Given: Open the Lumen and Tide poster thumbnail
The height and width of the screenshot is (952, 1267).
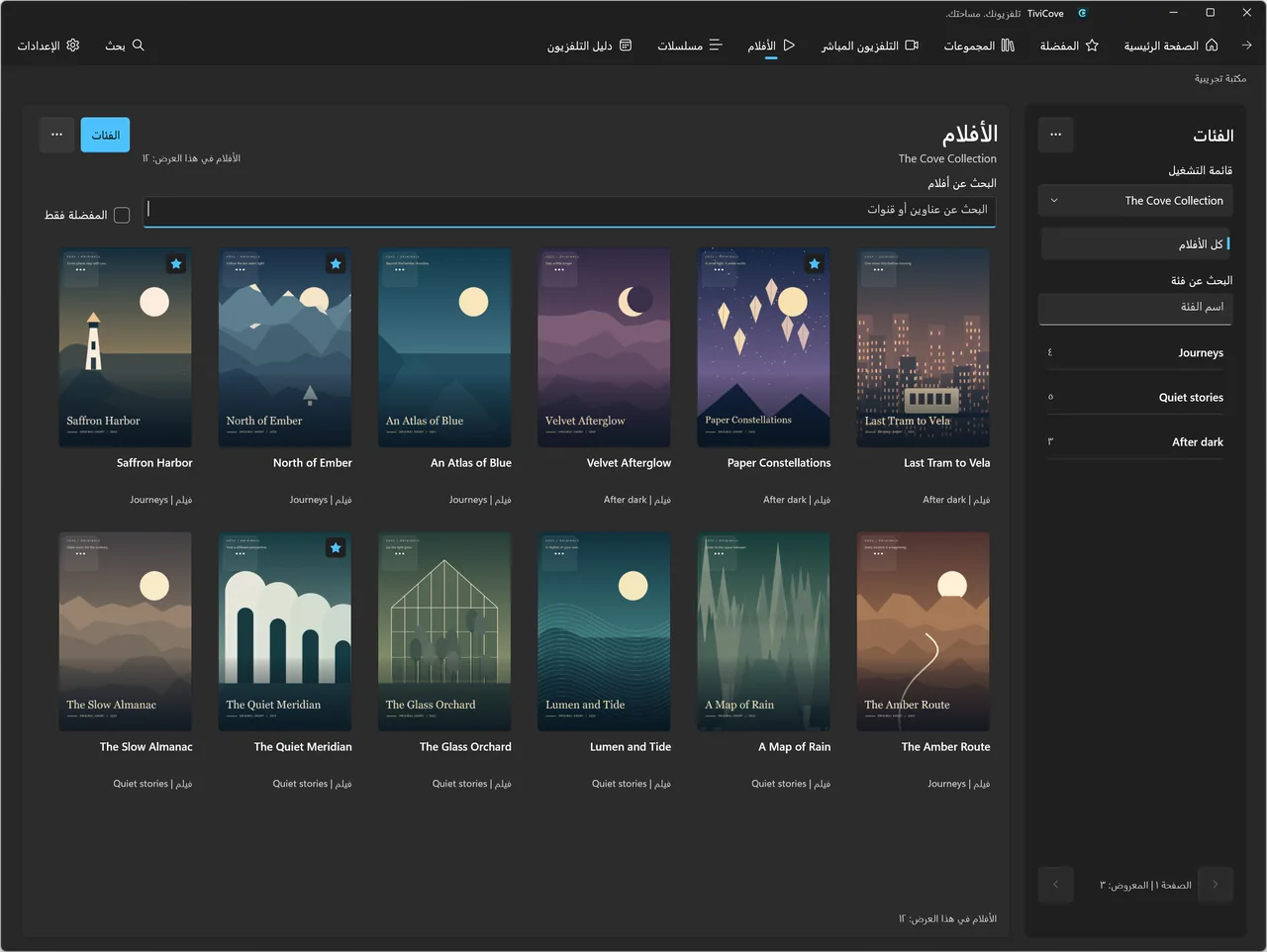Looking at the screenshot, I should pyautogui.click(x=604, y=631).
